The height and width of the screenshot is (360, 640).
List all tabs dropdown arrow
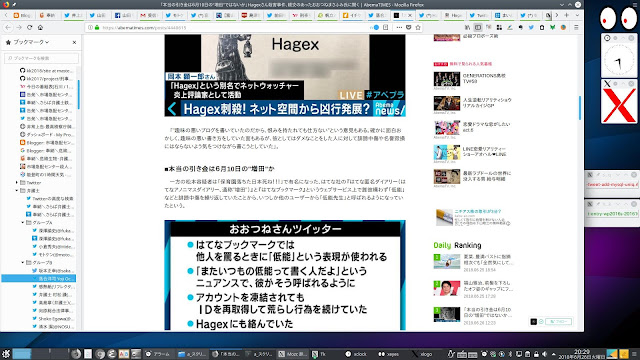pos(577,15)
